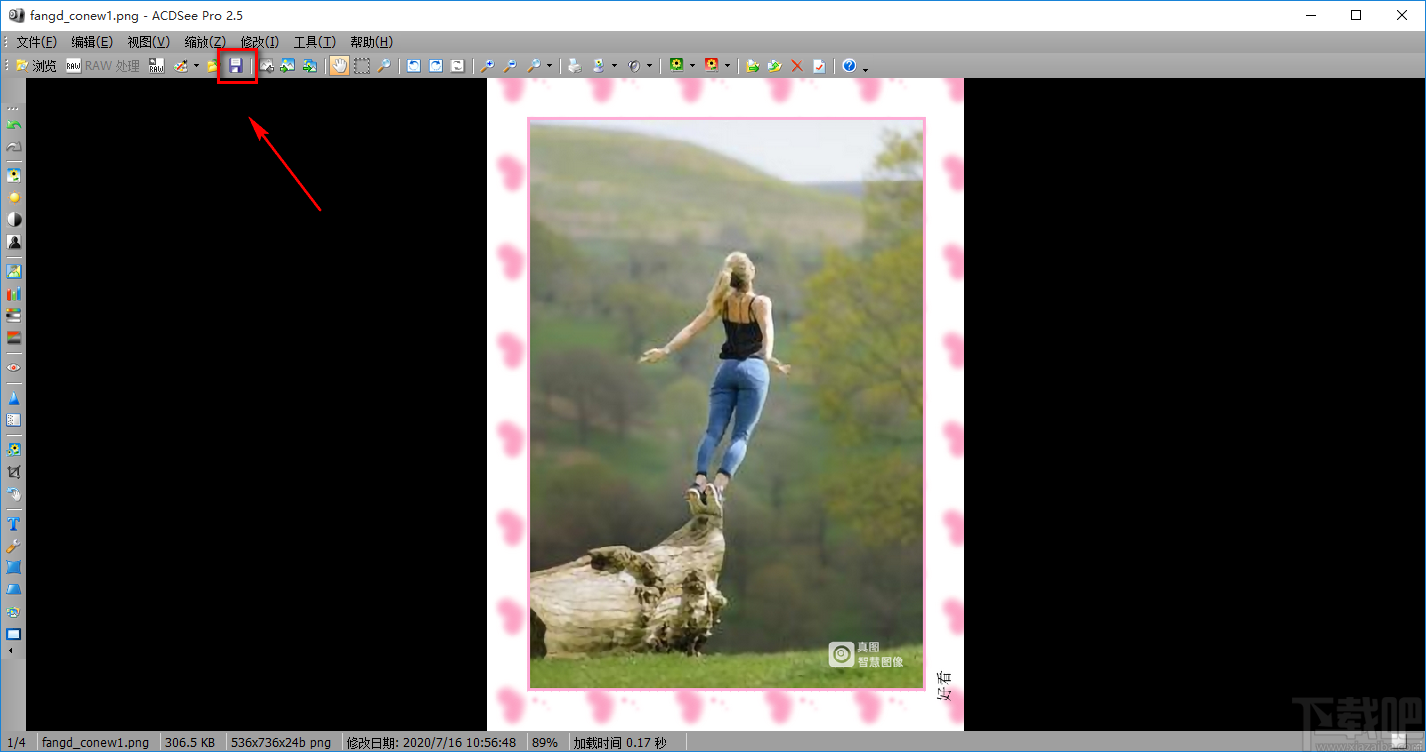Click the previous image toolbar icon
Viewport: 1426px width, 752px height.
pos(267,66)
